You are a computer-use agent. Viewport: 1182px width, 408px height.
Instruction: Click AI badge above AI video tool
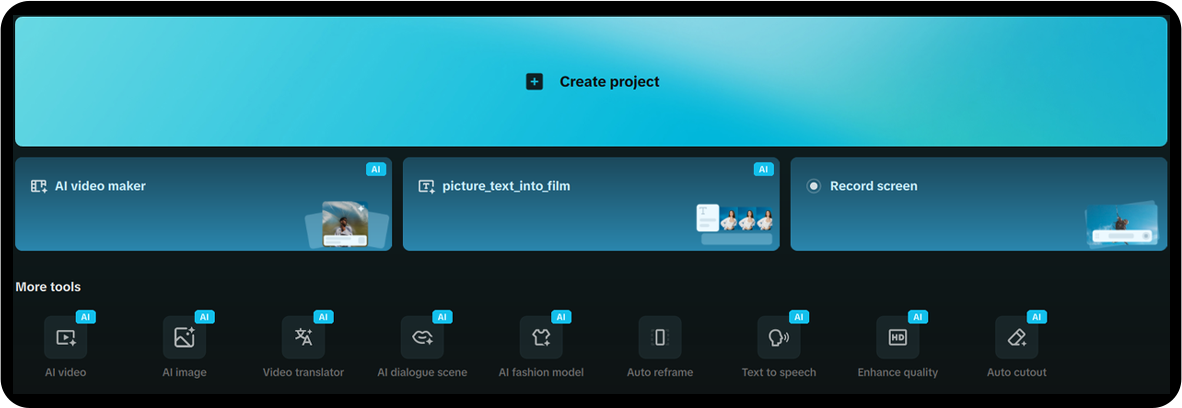85,317
